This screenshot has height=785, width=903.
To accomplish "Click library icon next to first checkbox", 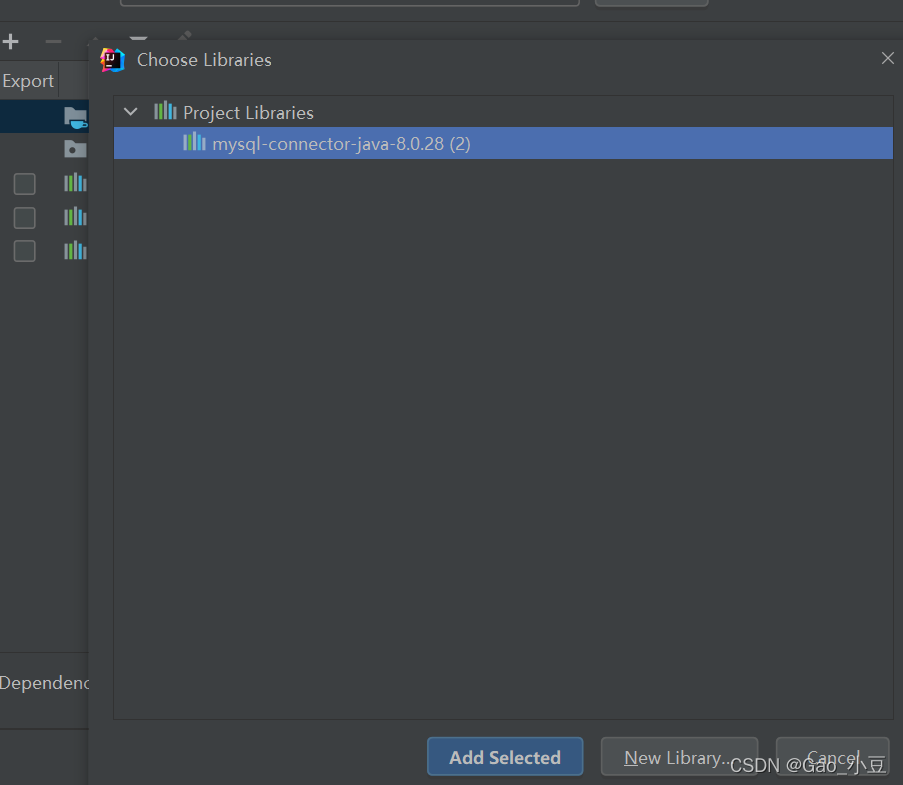I will coord(75,183).
